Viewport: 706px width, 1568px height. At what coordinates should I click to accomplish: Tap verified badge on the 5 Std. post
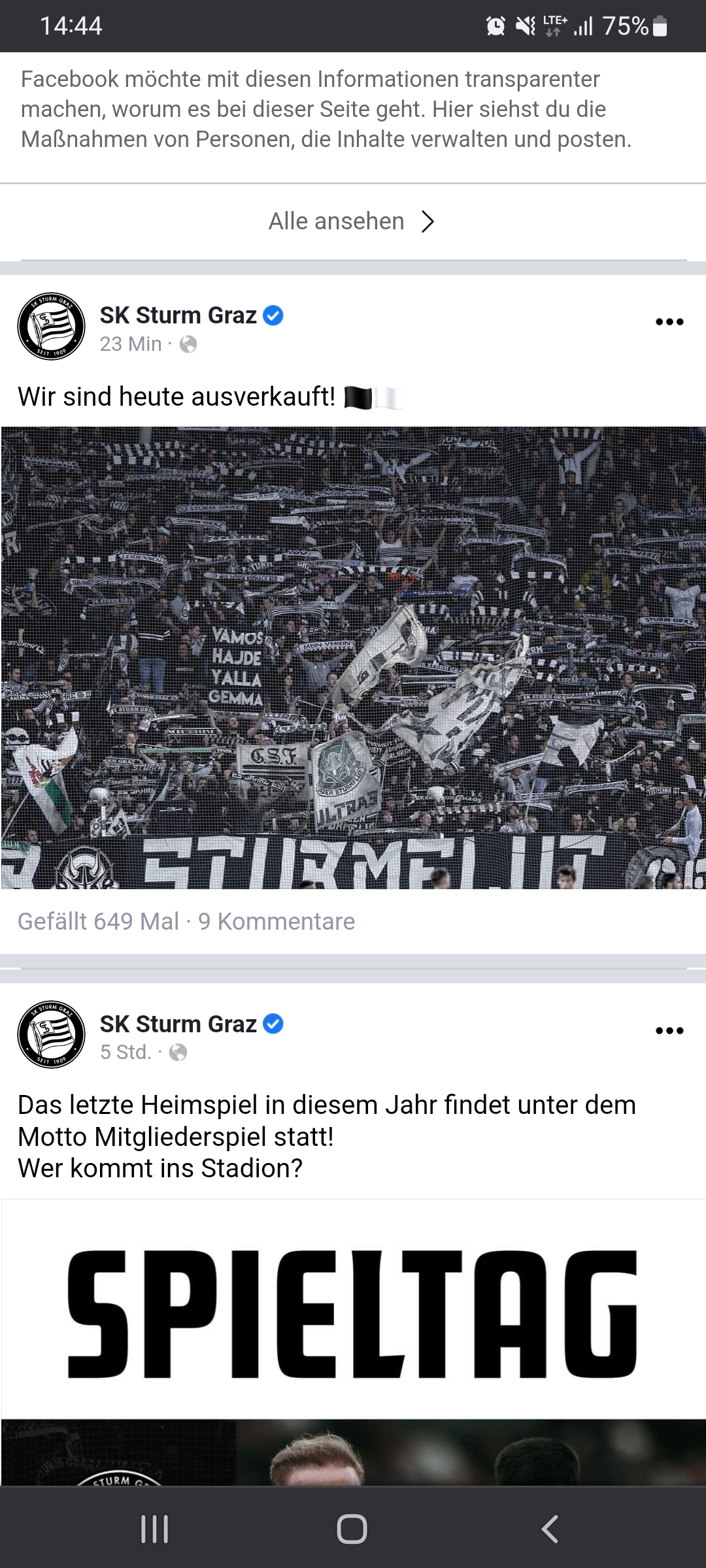[273, 1024]
